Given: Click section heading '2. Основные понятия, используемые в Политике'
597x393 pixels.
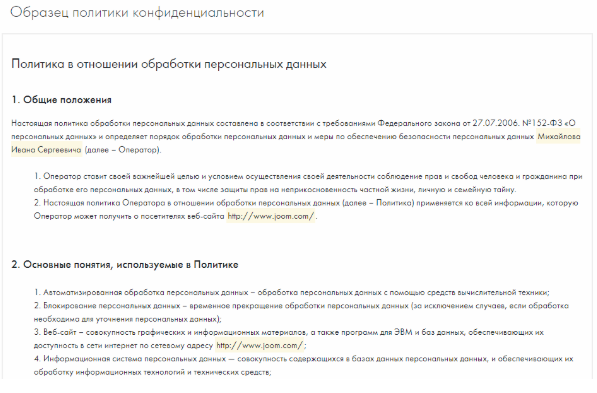Looking at the screenshot, I should coord(125,265).
